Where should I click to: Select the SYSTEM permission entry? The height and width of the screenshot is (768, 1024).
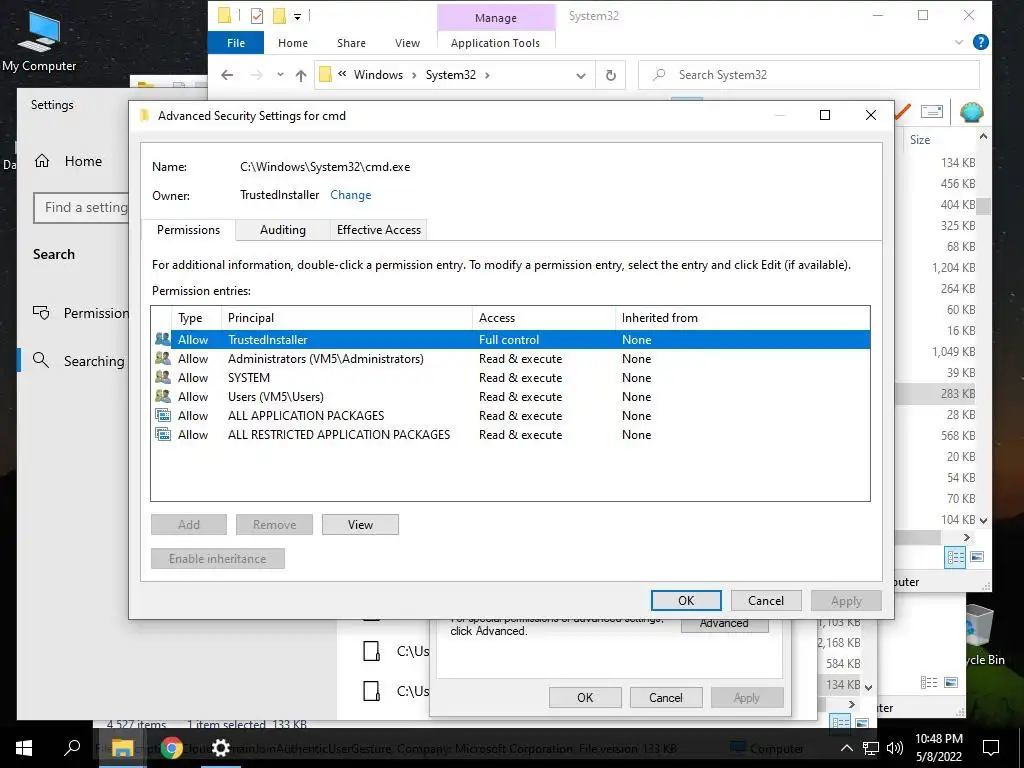pos(511,377)
